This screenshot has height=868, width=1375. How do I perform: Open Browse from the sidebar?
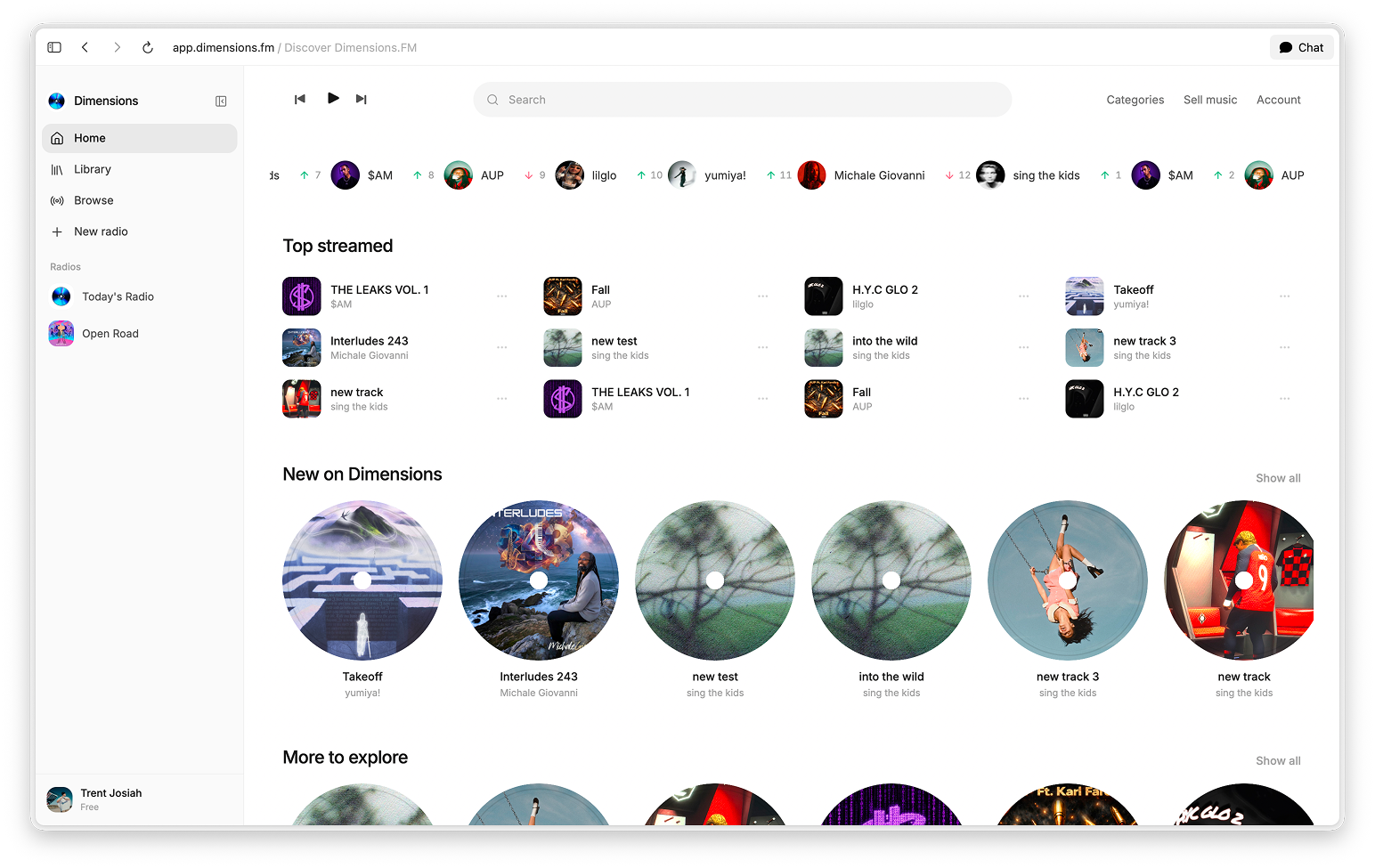(140, 200)
